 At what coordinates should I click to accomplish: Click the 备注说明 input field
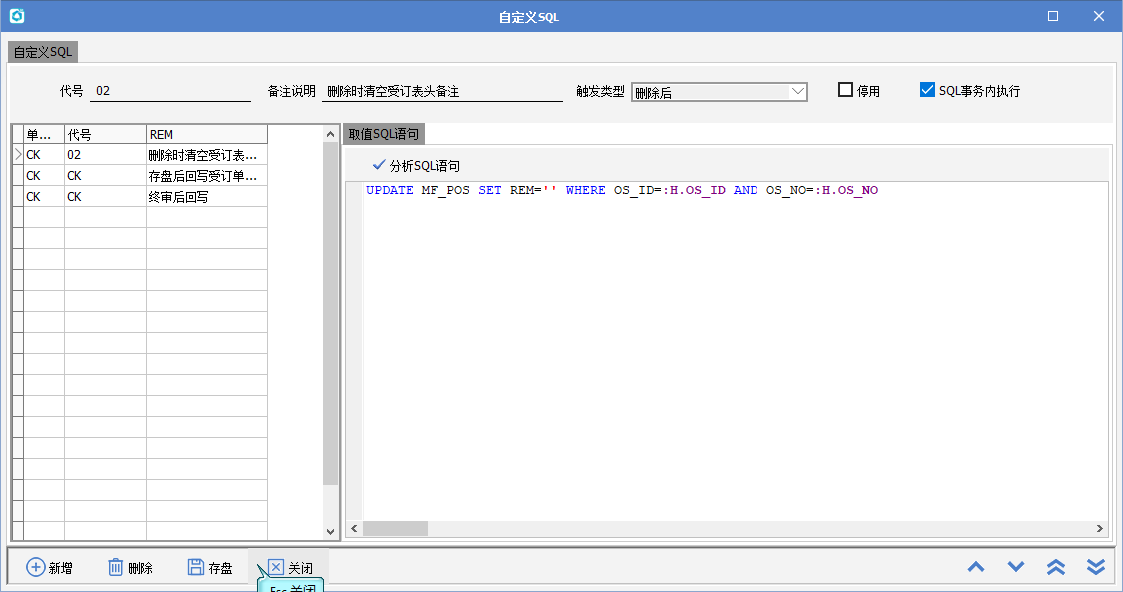(x=442, y=91)
